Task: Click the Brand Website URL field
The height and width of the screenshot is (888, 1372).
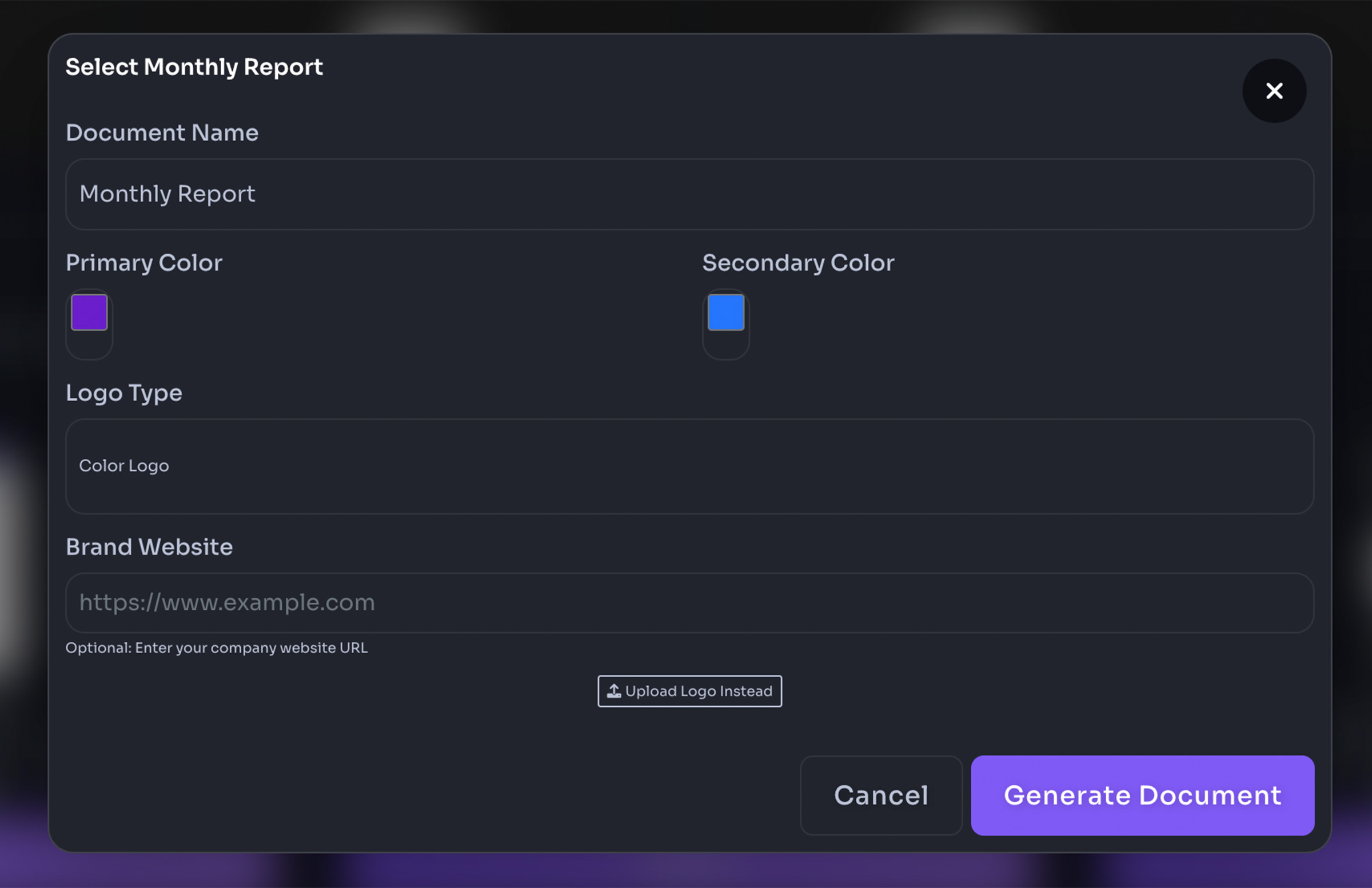Action: (689, 602)
